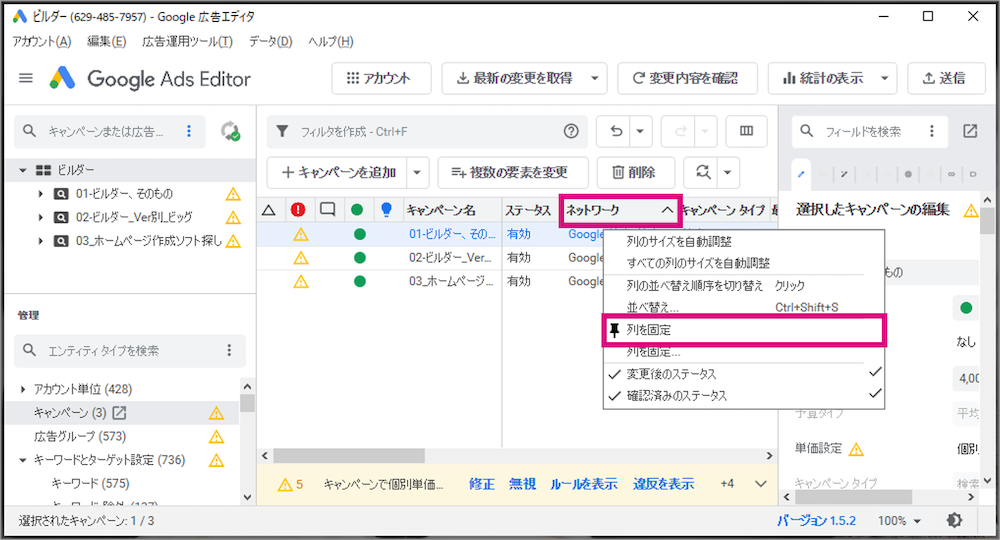Expand 03_ホームページ作成ソフト探し campaign tree
This screenshot has height=540, width=1000.
coord(40,241)
